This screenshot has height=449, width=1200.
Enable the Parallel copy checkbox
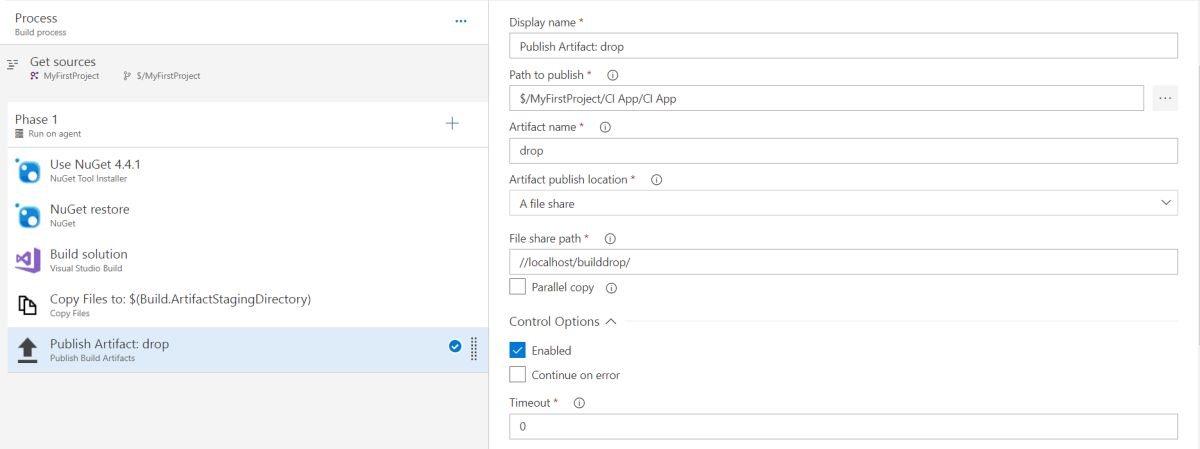coord(517,287)
